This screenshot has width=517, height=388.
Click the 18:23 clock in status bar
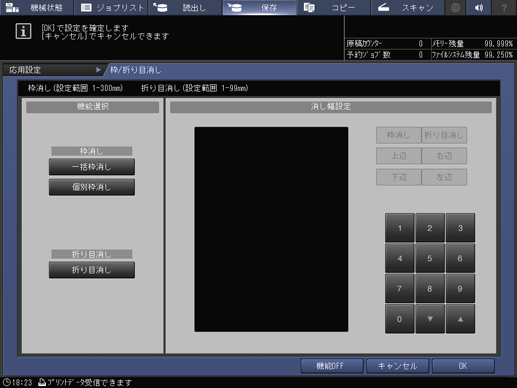(18, 382)
